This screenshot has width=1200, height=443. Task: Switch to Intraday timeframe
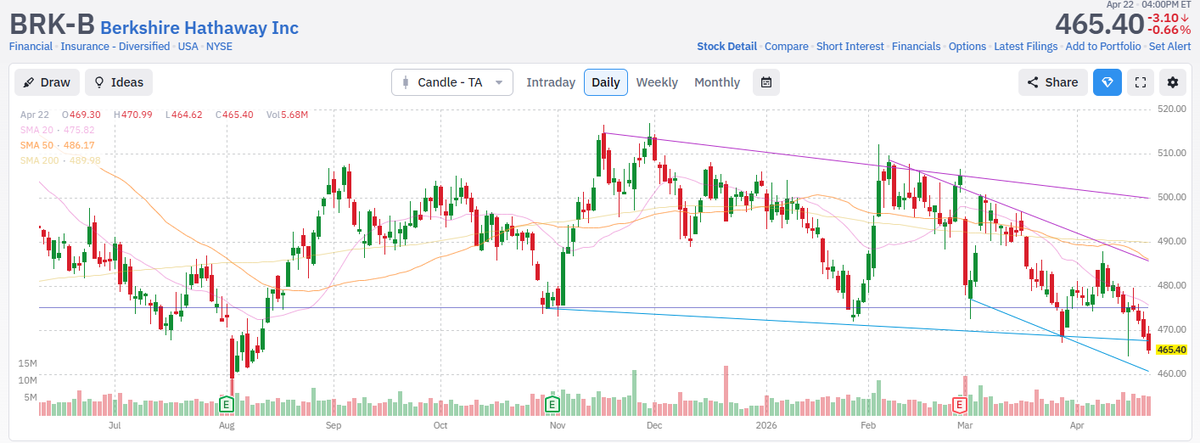pyautogui.click(x=551, y=82)
